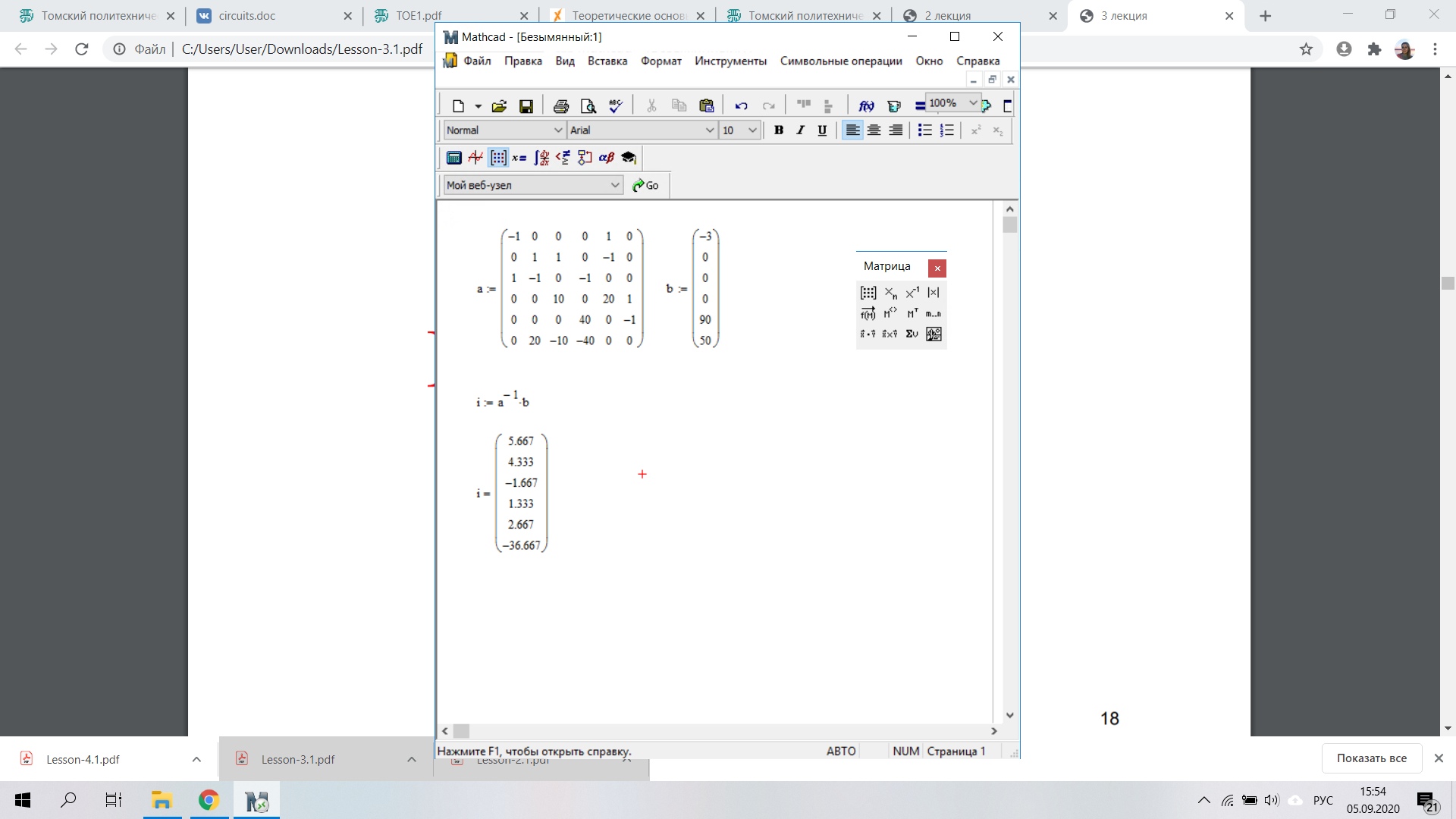Insert vector sum operator
1456x819 pixels.
point(912,334)
